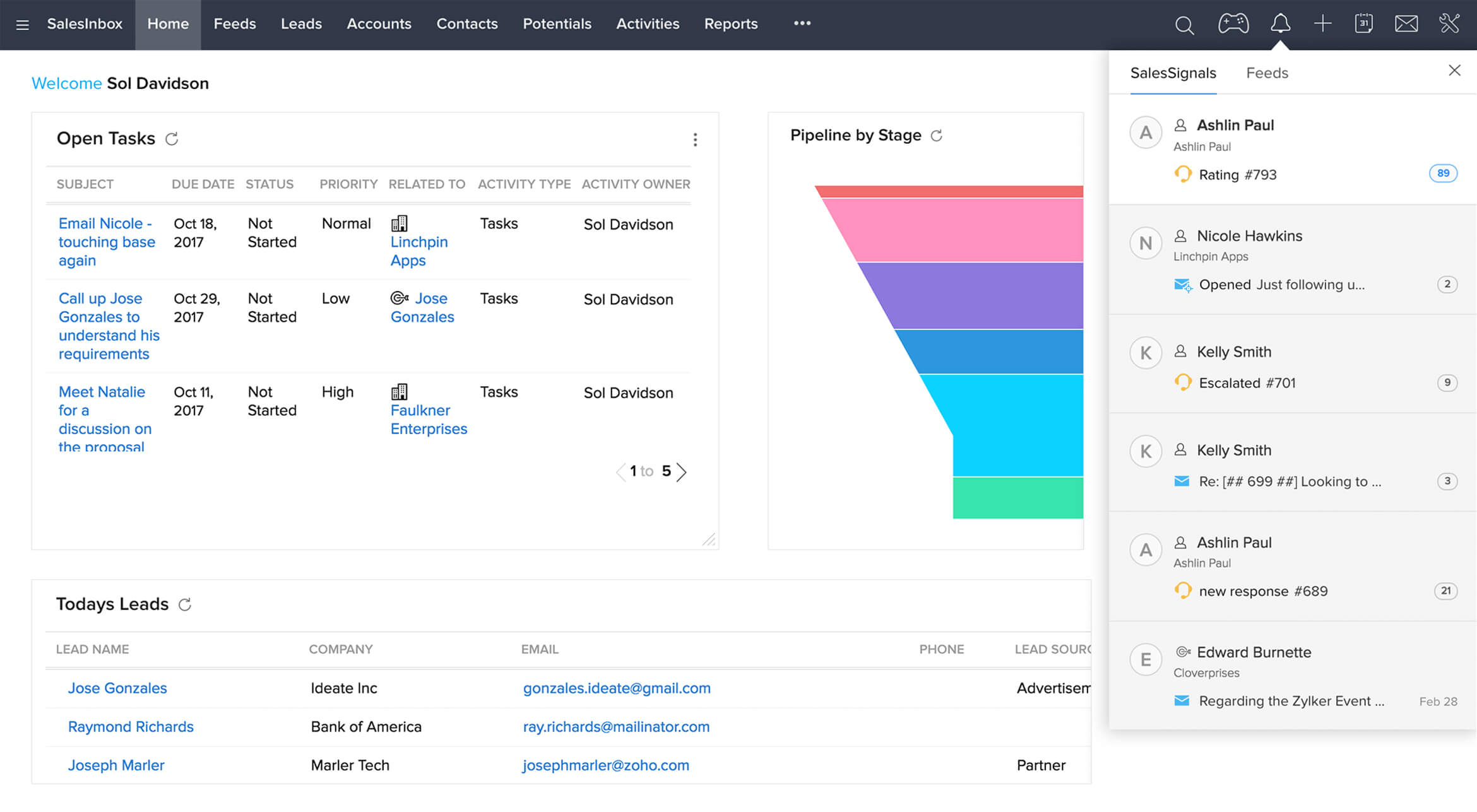
Task: Click the Todays Leads refresh icon toggle
Action: [x=185, y=604]
